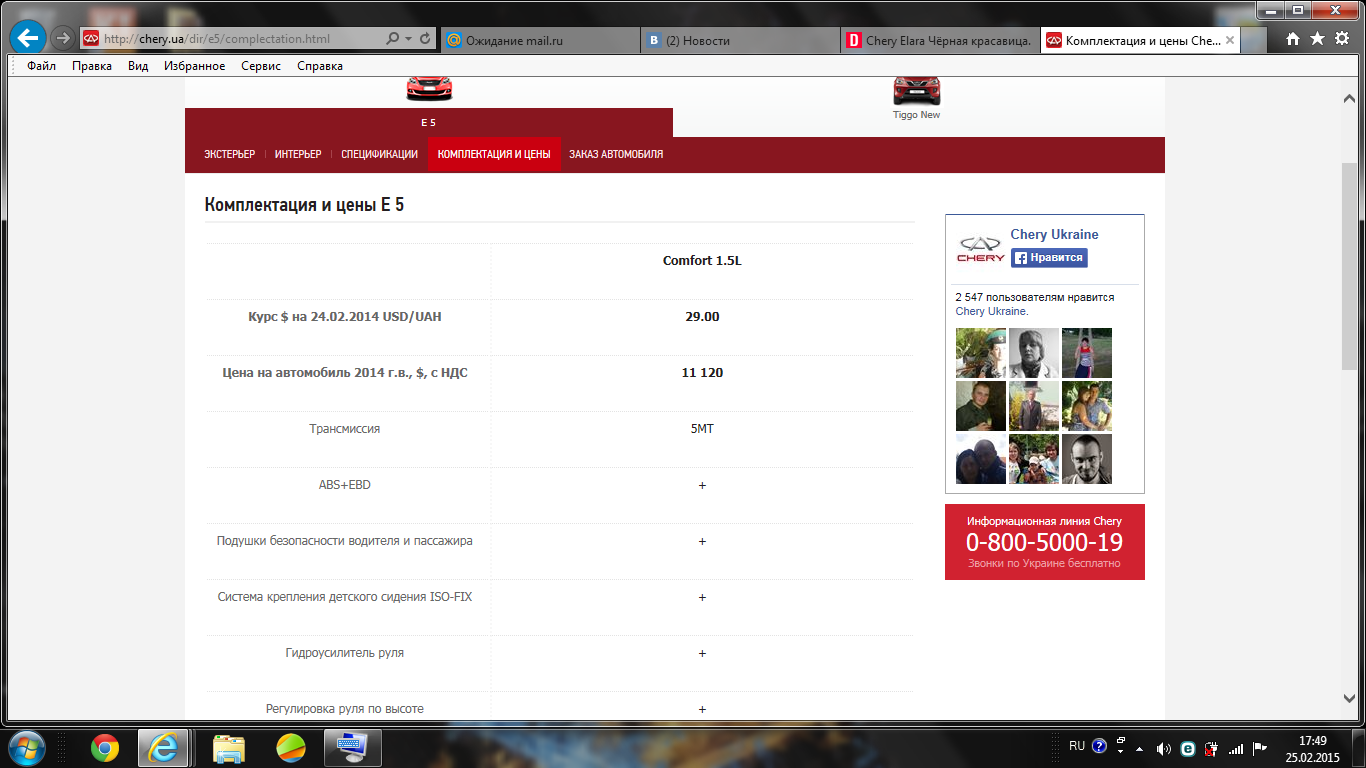Launch Google Chrome from the taskbar
The height and width of the screenshot is (768, 1366).
(104, 748)
